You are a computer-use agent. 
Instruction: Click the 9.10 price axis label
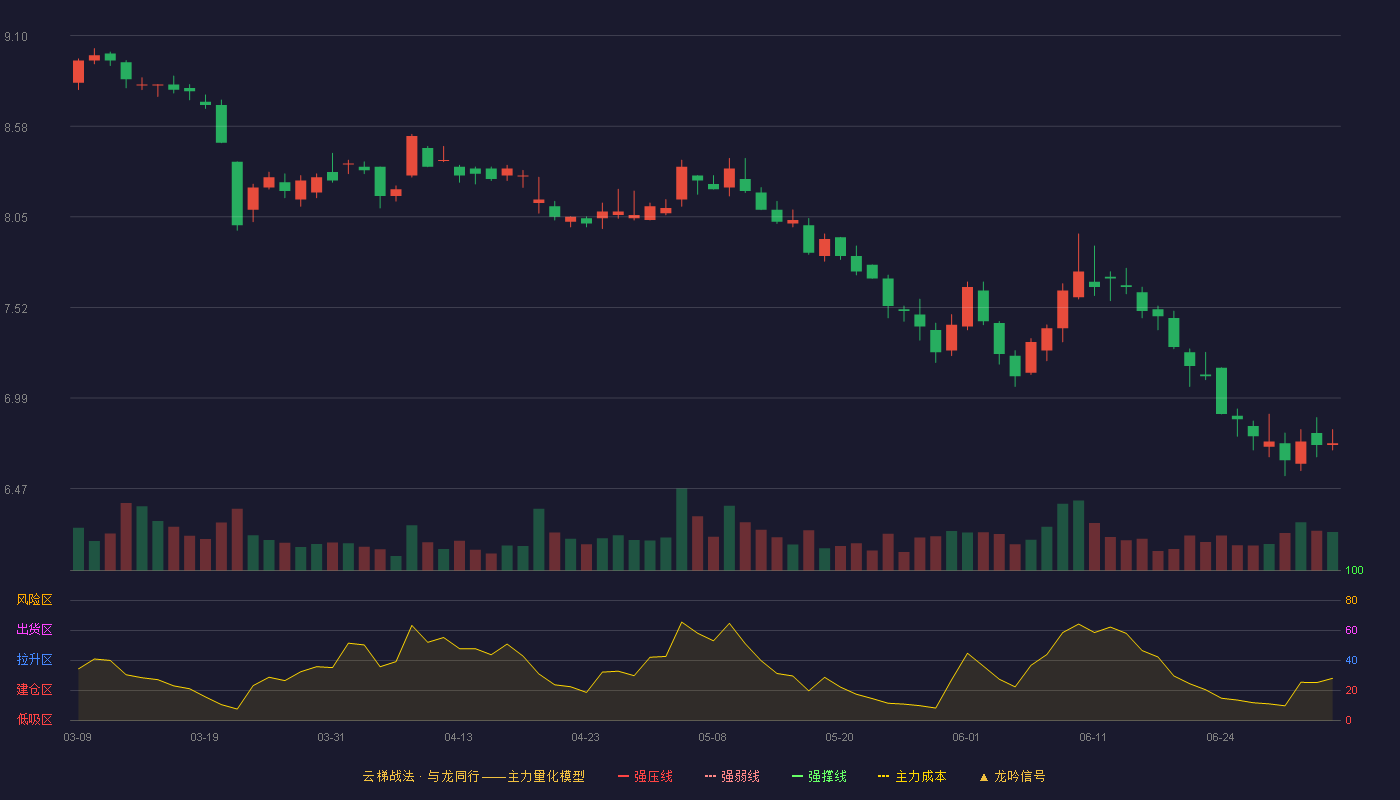pyautogui.click(x=16, y=37)
